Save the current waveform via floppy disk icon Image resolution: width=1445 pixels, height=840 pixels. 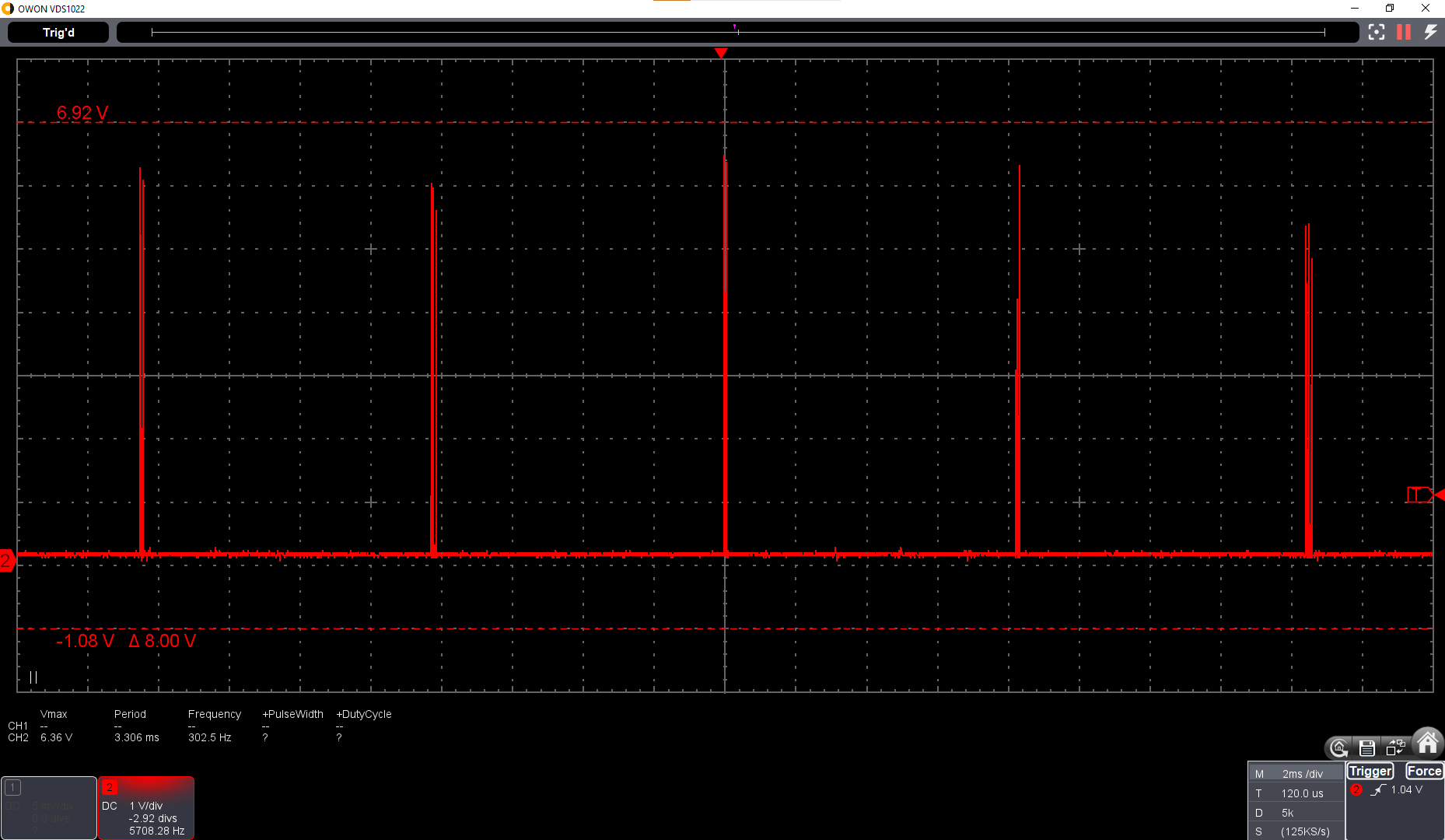(1368, 747)
